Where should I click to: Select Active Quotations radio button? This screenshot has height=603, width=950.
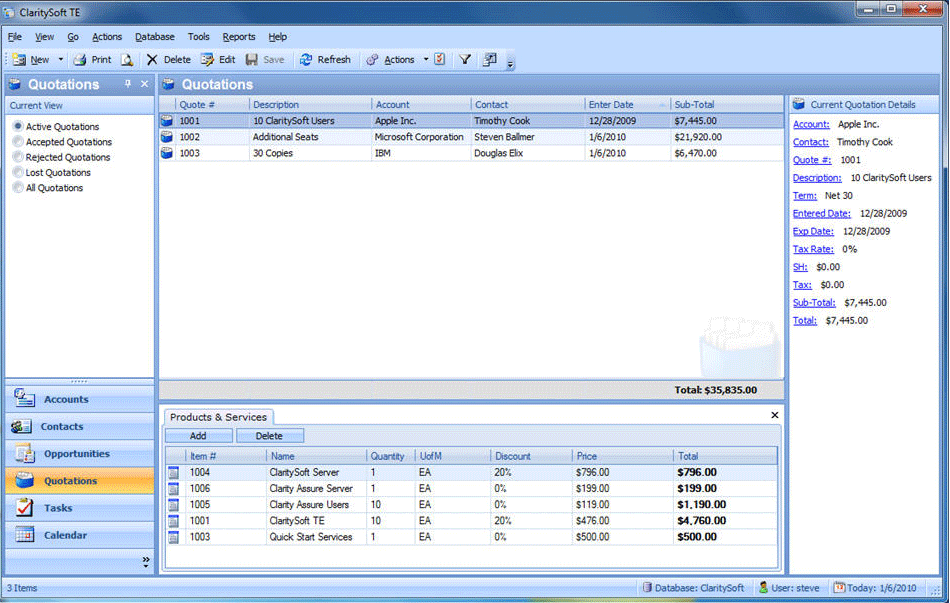point(18,126)
